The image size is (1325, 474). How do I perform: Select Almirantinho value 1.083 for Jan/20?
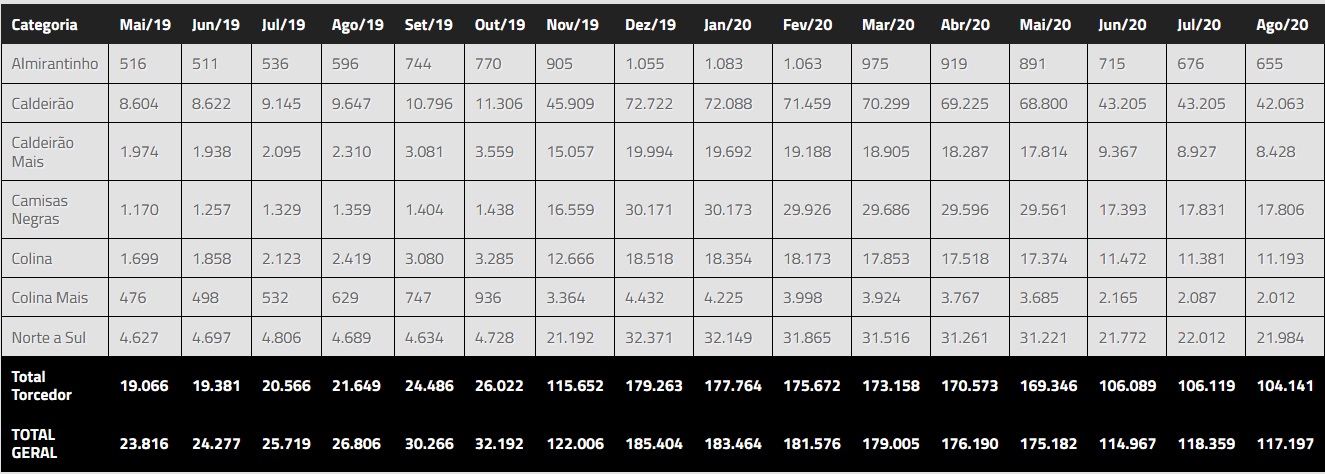pos(723,64)
